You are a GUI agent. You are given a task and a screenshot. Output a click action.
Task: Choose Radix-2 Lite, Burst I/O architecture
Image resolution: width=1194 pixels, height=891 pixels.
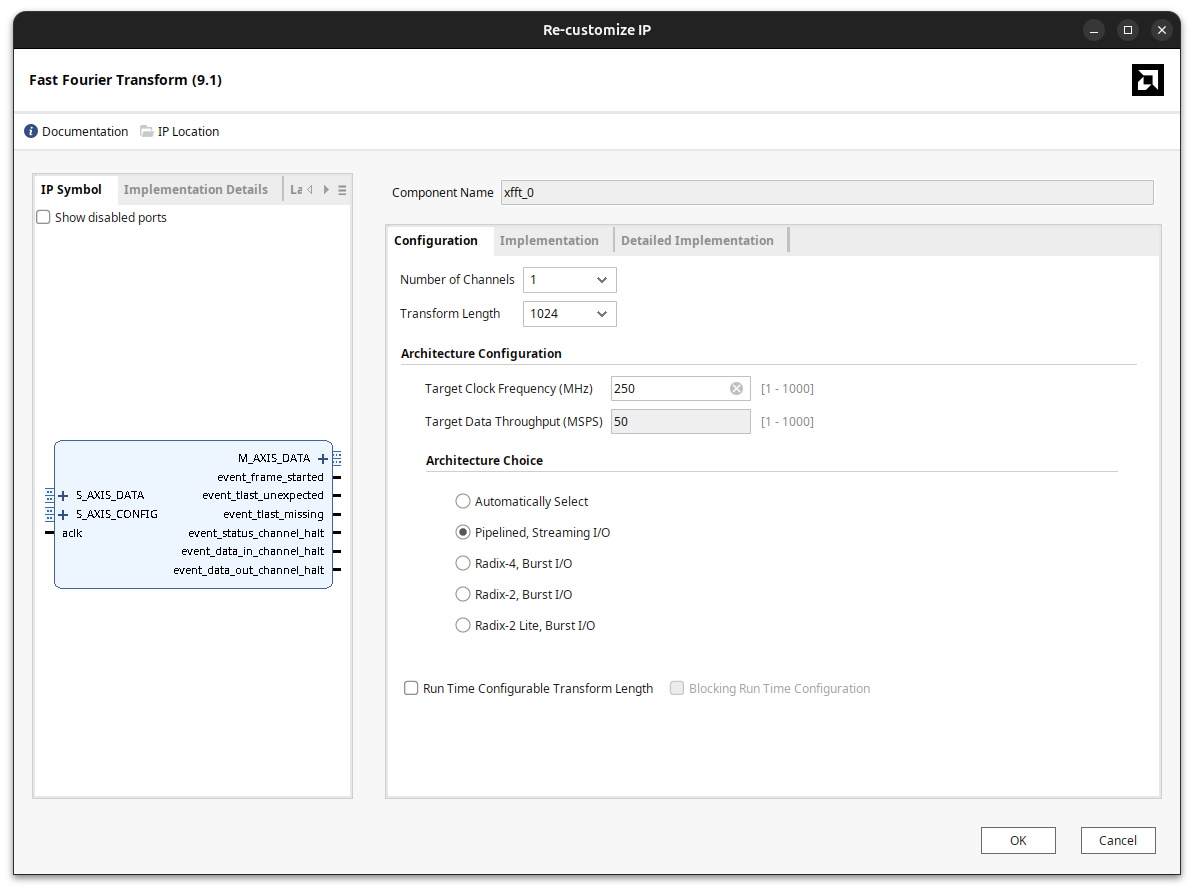[x=462, y=625]
